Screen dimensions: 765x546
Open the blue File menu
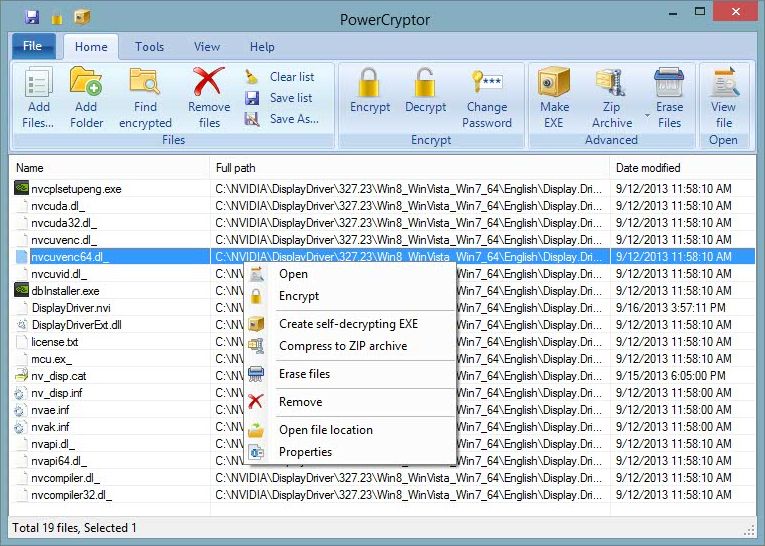32,46
